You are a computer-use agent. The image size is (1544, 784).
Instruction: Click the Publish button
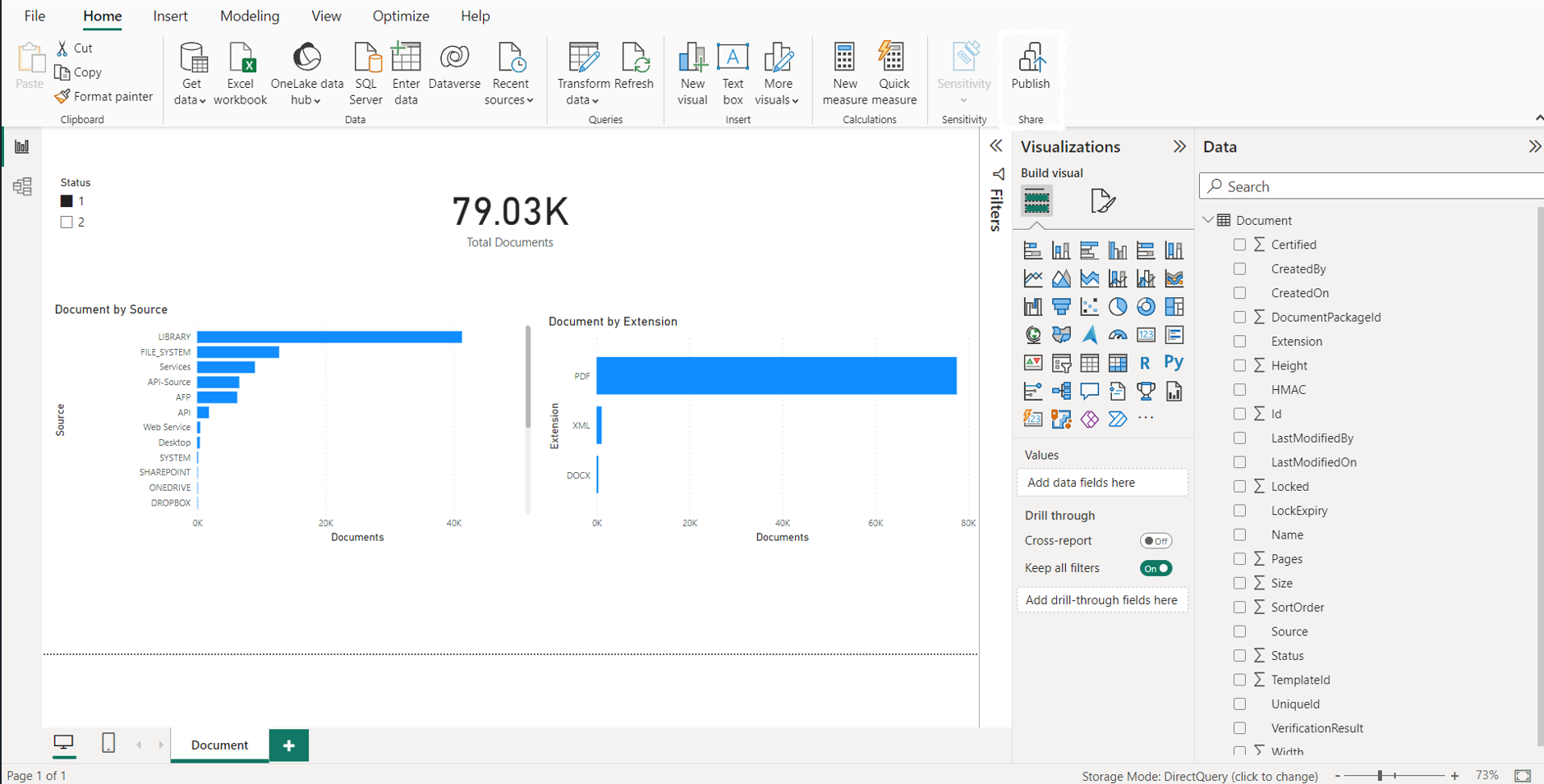1031,66
